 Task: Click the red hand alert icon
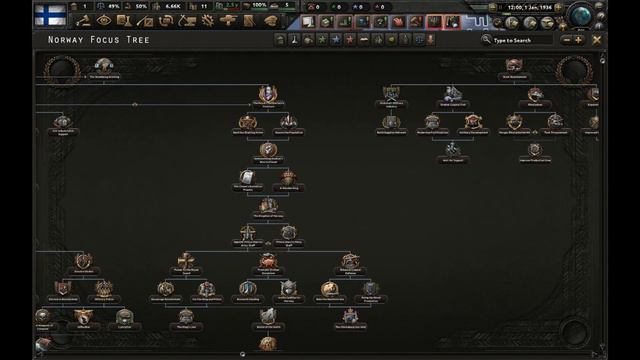(398, 22)
